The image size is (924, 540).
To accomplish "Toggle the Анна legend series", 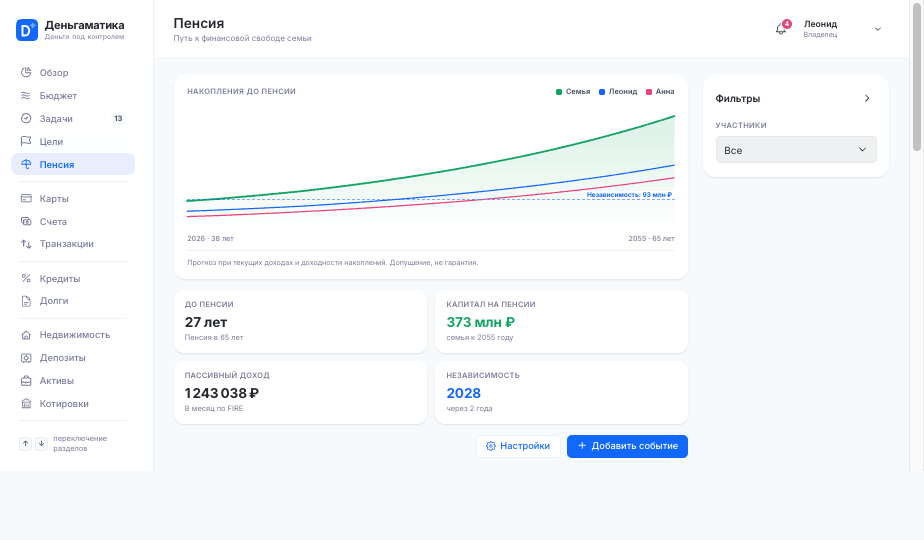I will tap(660, 92).
